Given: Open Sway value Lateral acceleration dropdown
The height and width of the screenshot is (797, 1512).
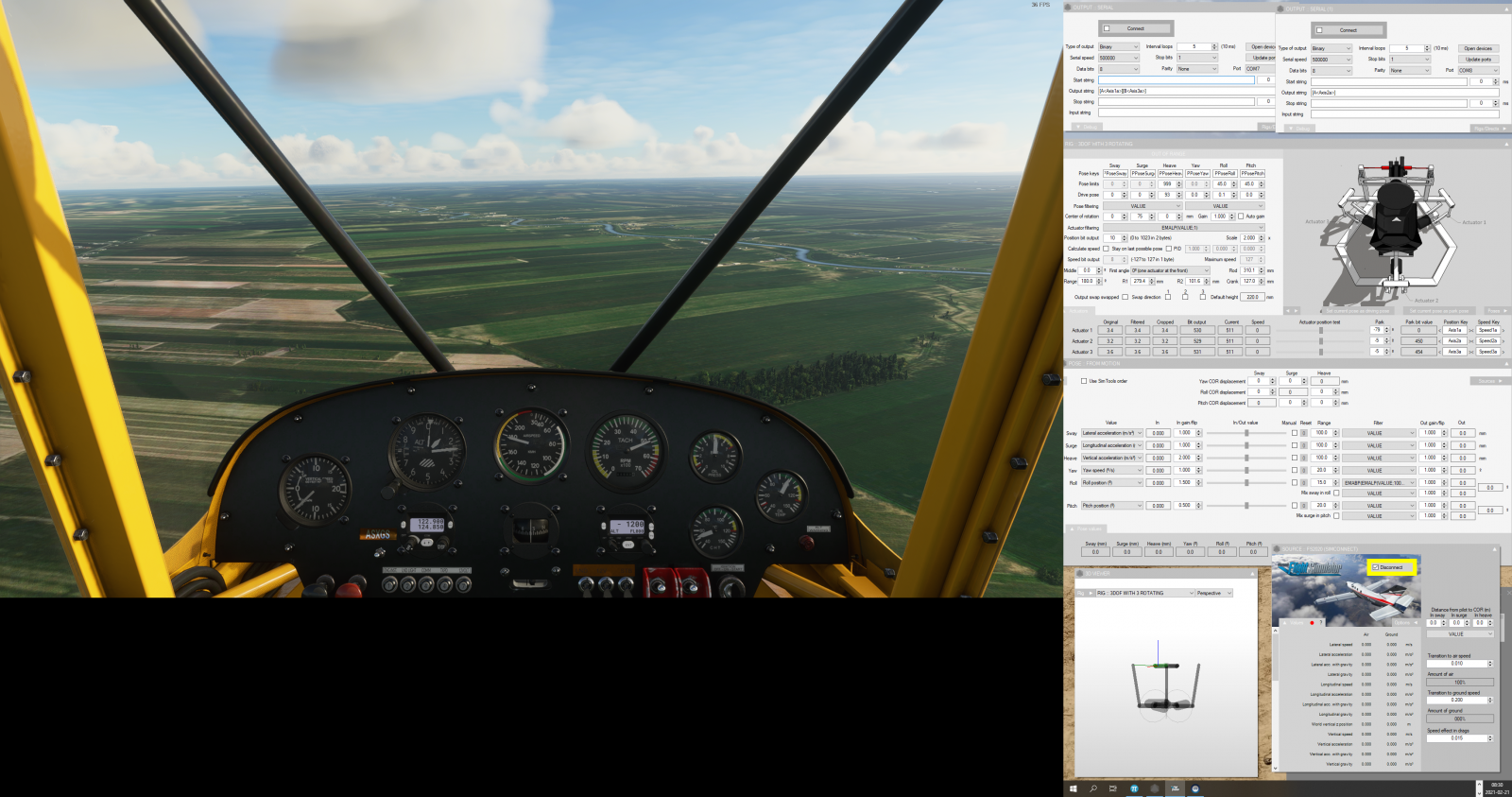Looking at the screenshot, I should point(1112,433).
